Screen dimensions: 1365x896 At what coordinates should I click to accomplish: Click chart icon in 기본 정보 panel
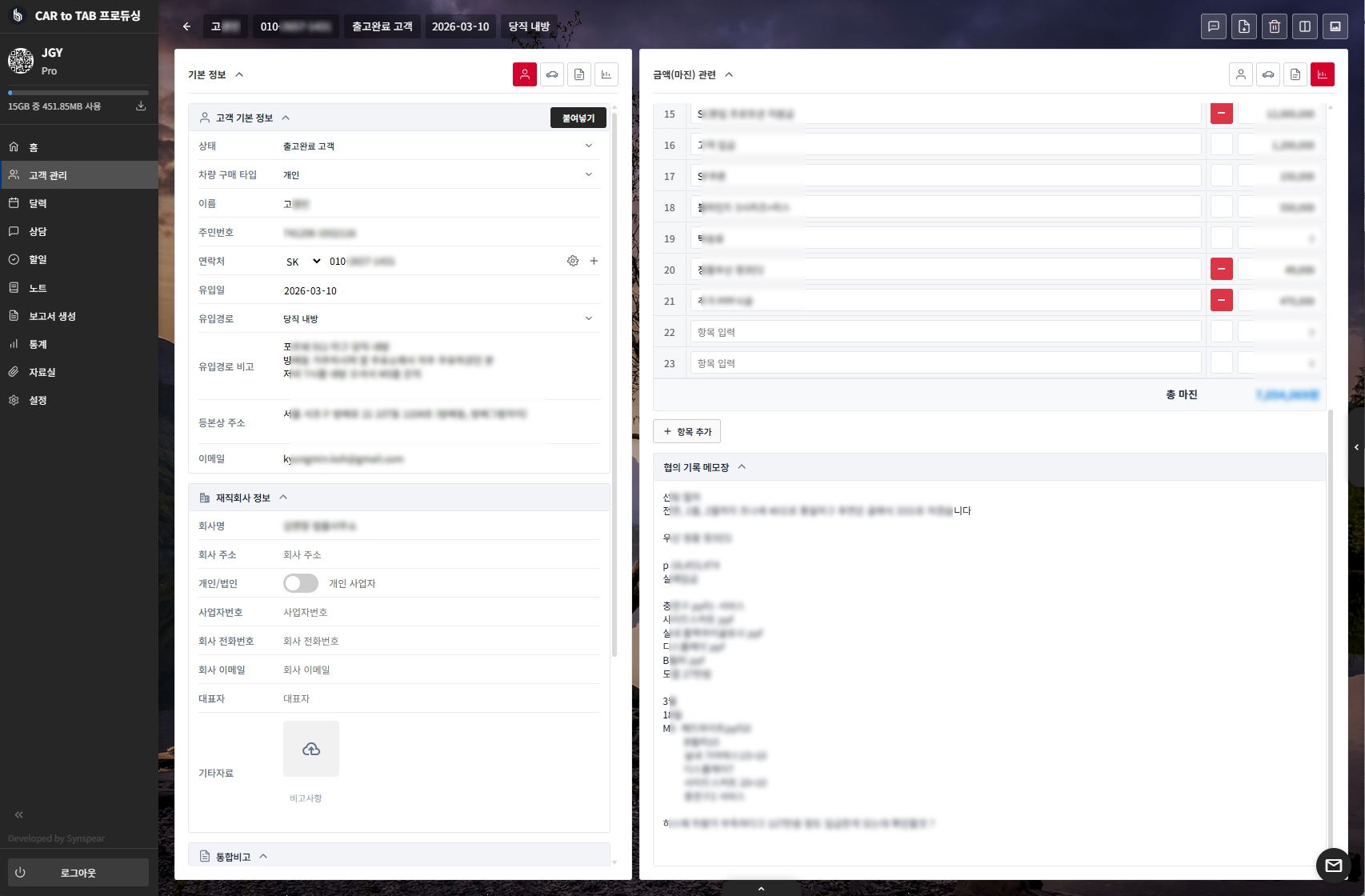point(606,74)
